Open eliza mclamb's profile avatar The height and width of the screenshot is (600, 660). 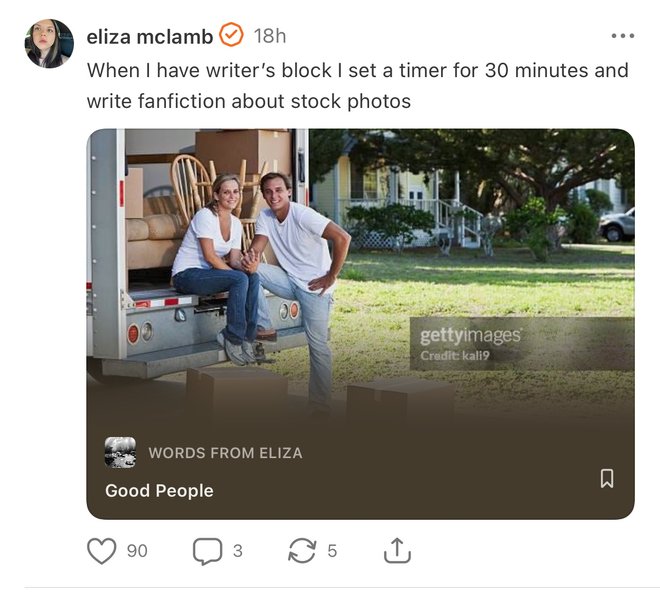coord(49,44)
